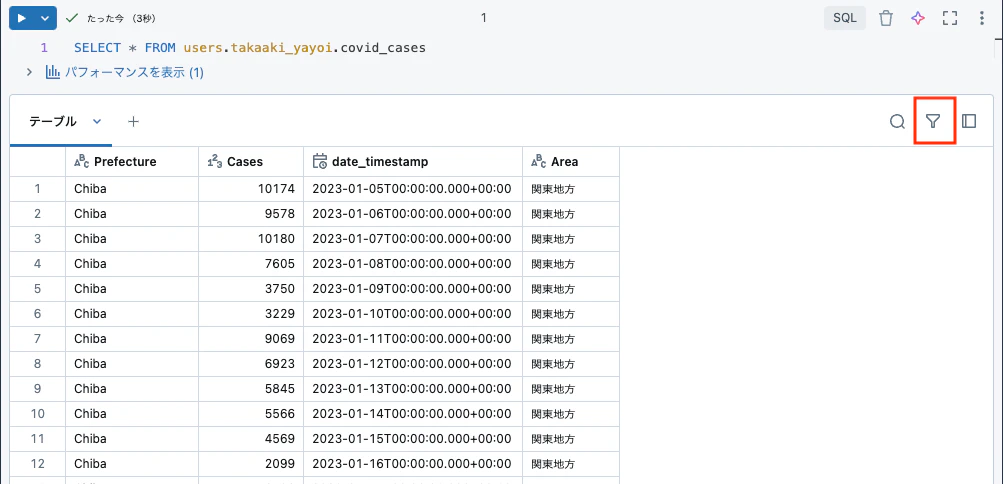Toggle the side panel icon
Image resolution: width=1004 pixels, height=484 pixels.
click(969, 121)
